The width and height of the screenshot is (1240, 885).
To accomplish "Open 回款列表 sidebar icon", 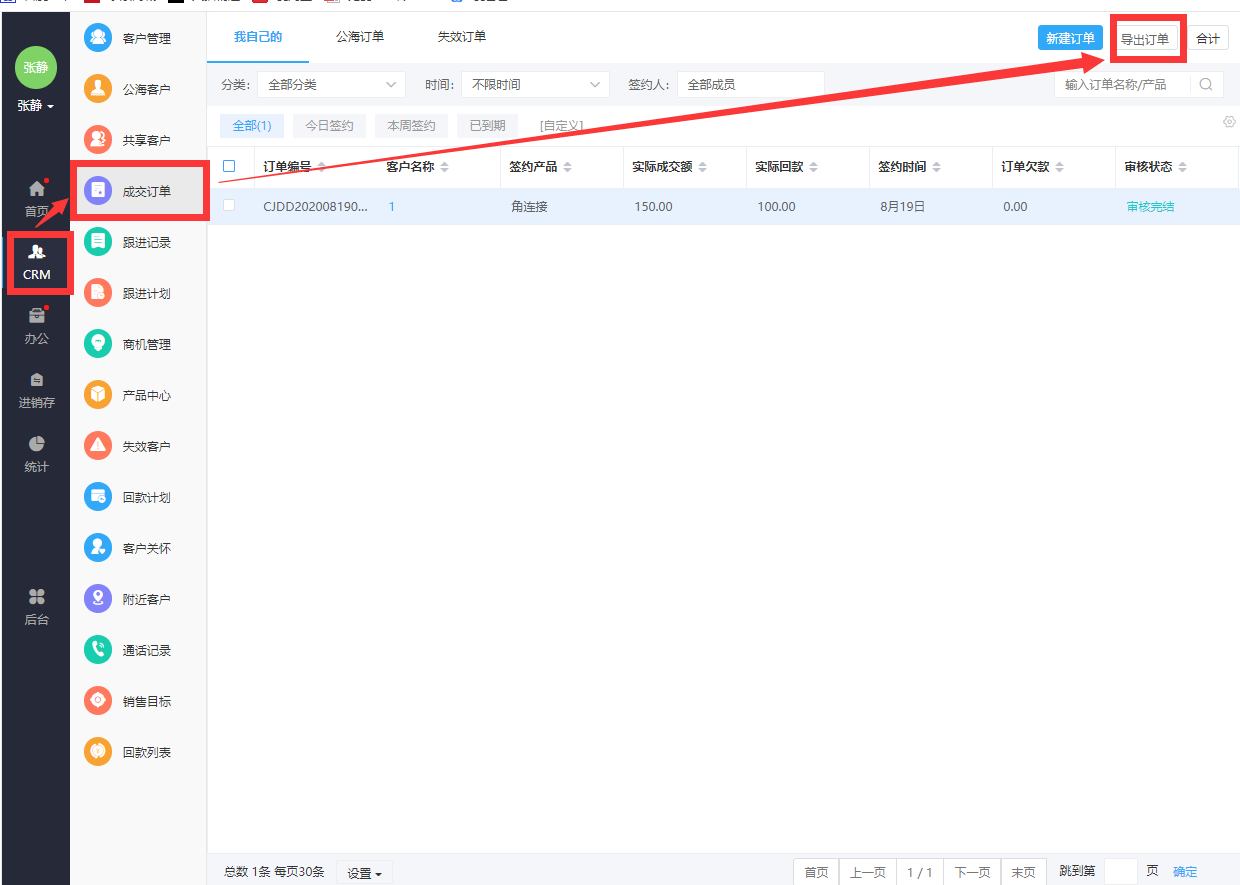I will point(98,752).
